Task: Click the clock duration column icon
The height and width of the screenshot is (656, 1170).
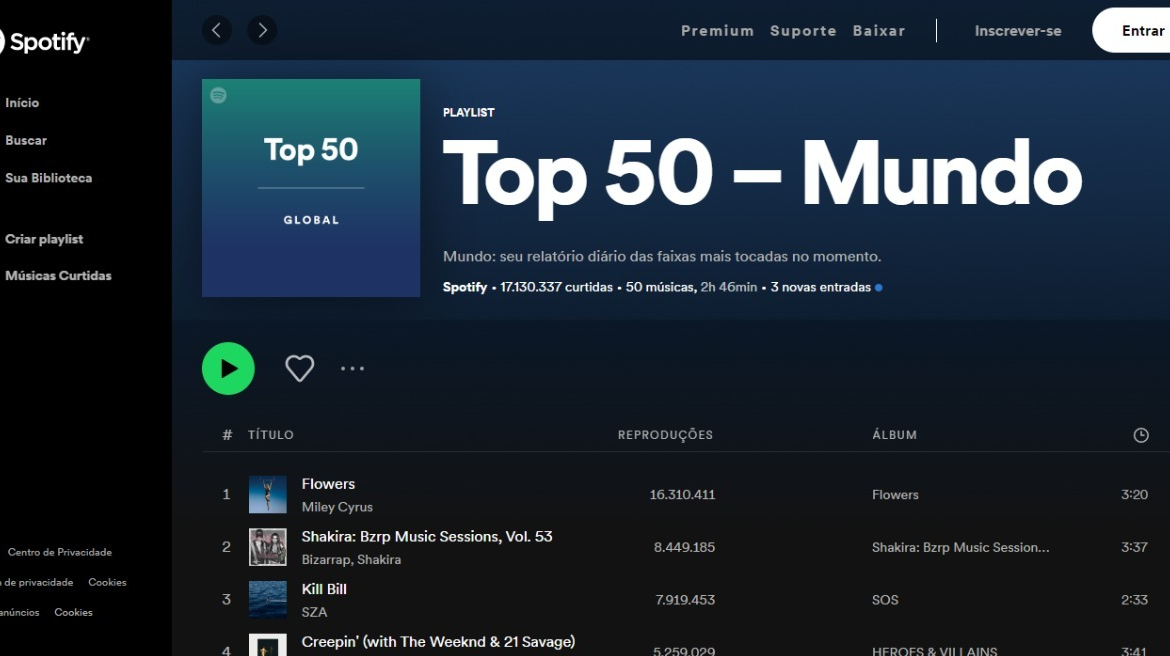Action: [1140, 435]
